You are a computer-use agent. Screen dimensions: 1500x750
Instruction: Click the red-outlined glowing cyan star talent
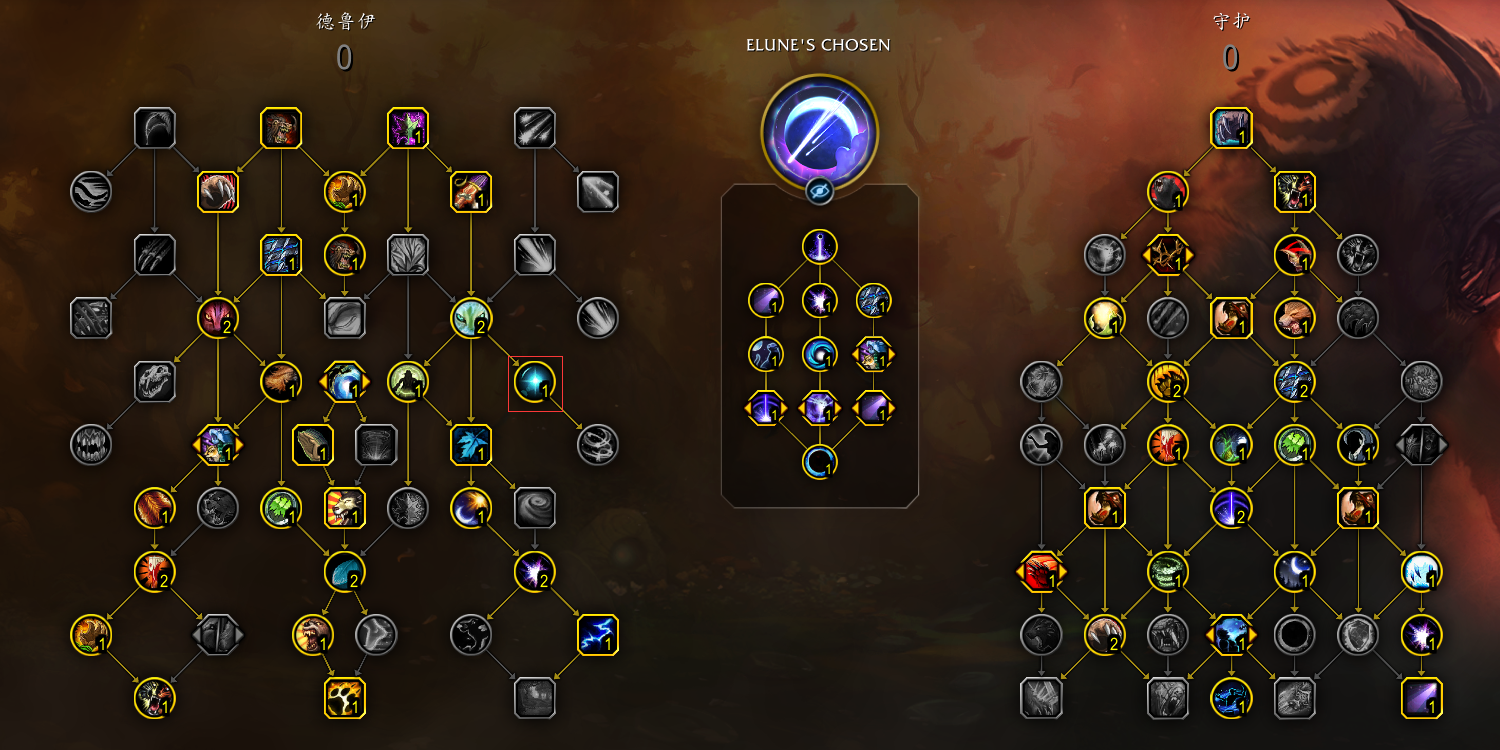[534, 382]
